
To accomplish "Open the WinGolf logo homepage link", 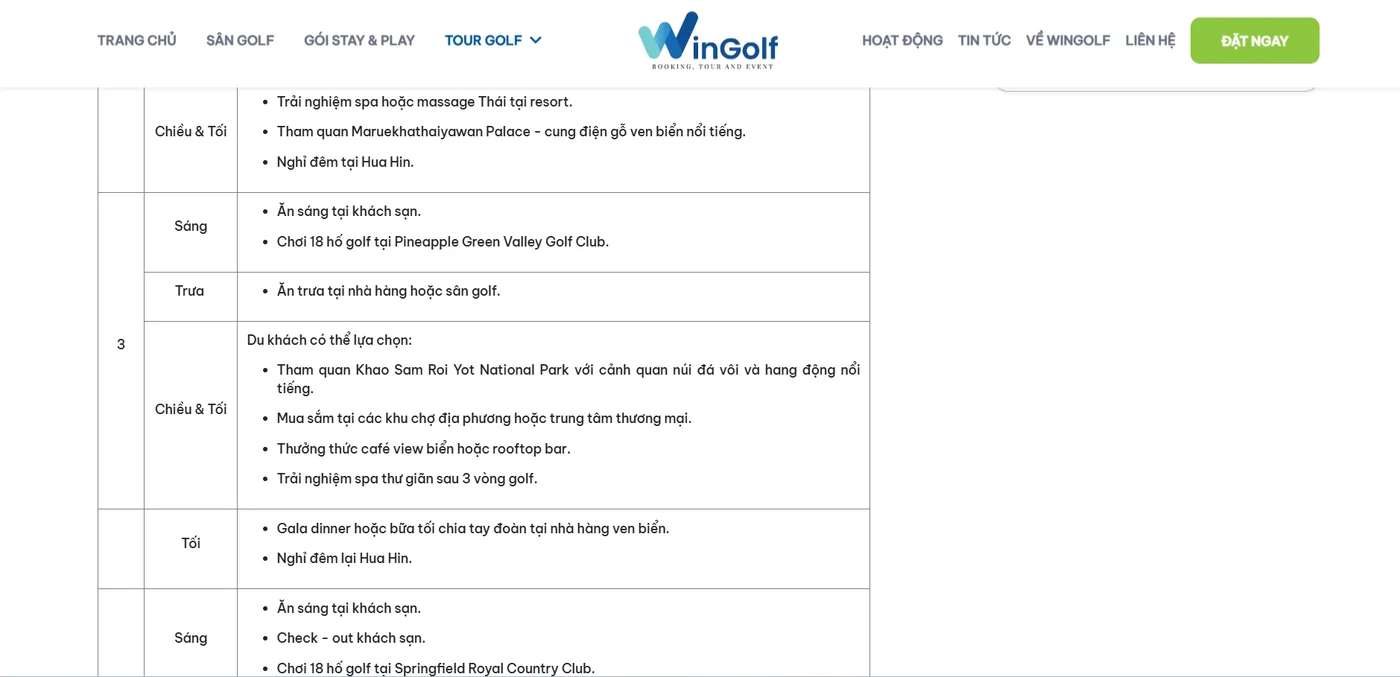I will (708, 40).
